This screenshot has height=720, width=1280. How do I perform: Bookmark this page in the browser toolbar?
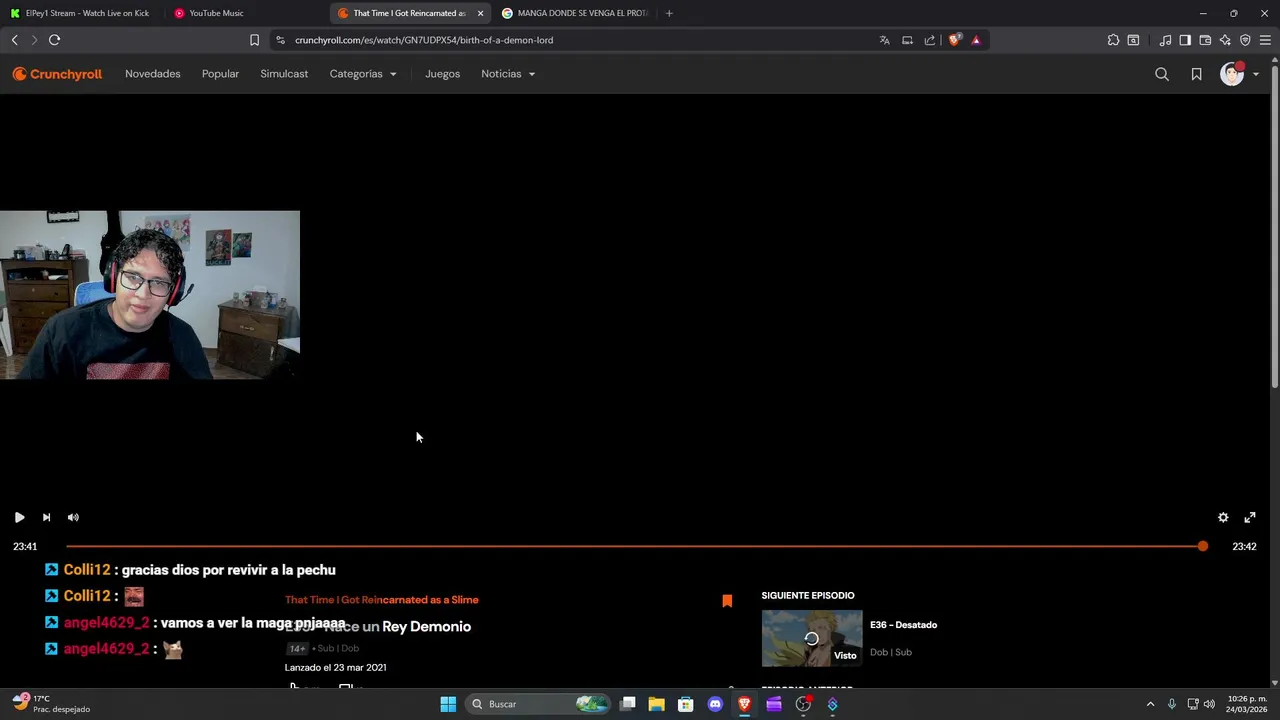(x=254, y=40)
